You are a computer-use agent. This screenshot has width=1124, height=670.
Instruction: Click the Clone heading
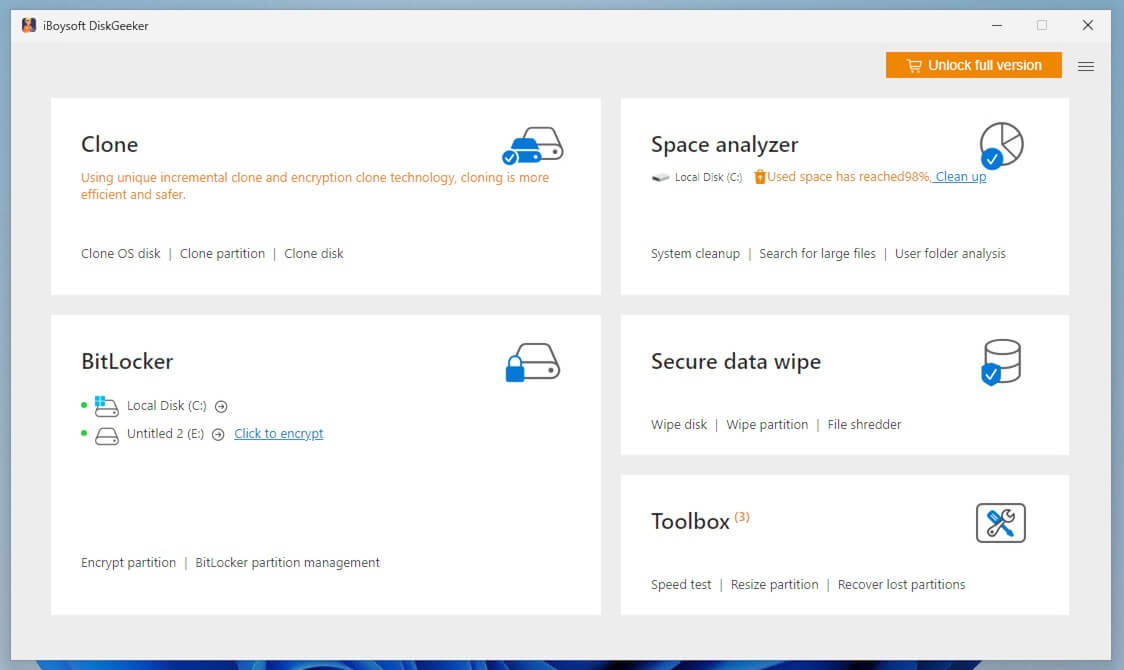tap(109, 145)
